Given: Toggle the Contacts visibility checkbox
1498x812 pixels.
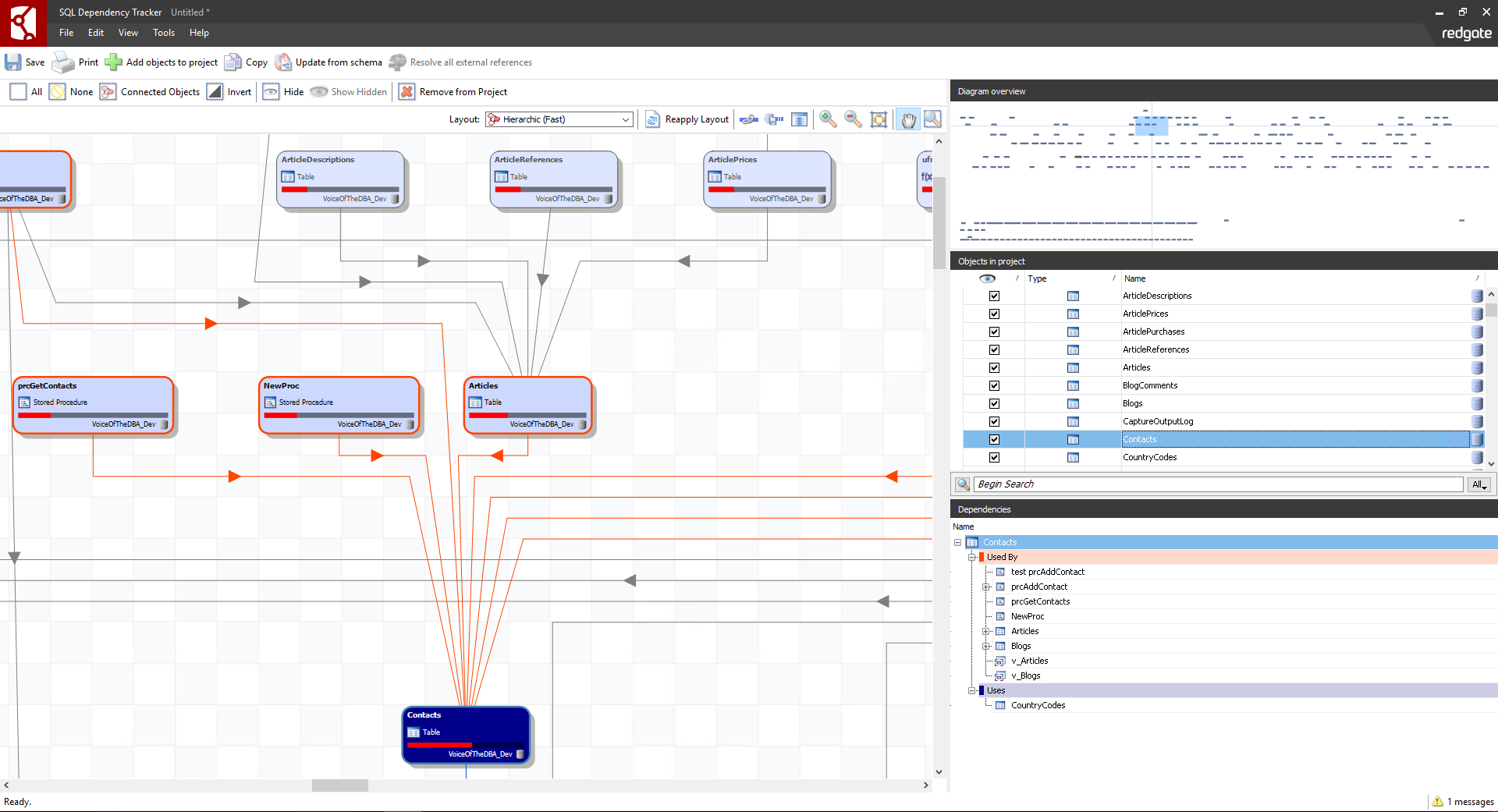Looking at the screenshot, I should [x=994, y=439].
